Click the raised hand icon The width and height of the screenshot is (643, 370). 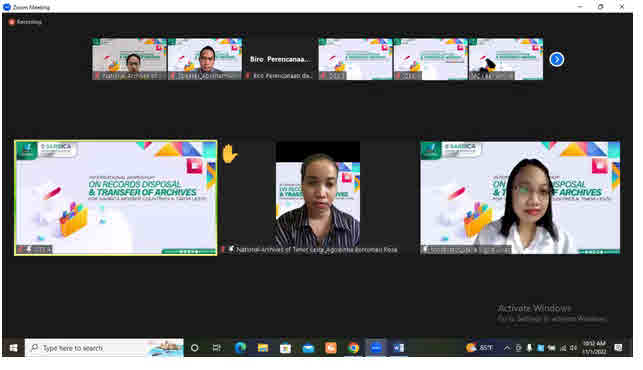(x=229, y=154)
